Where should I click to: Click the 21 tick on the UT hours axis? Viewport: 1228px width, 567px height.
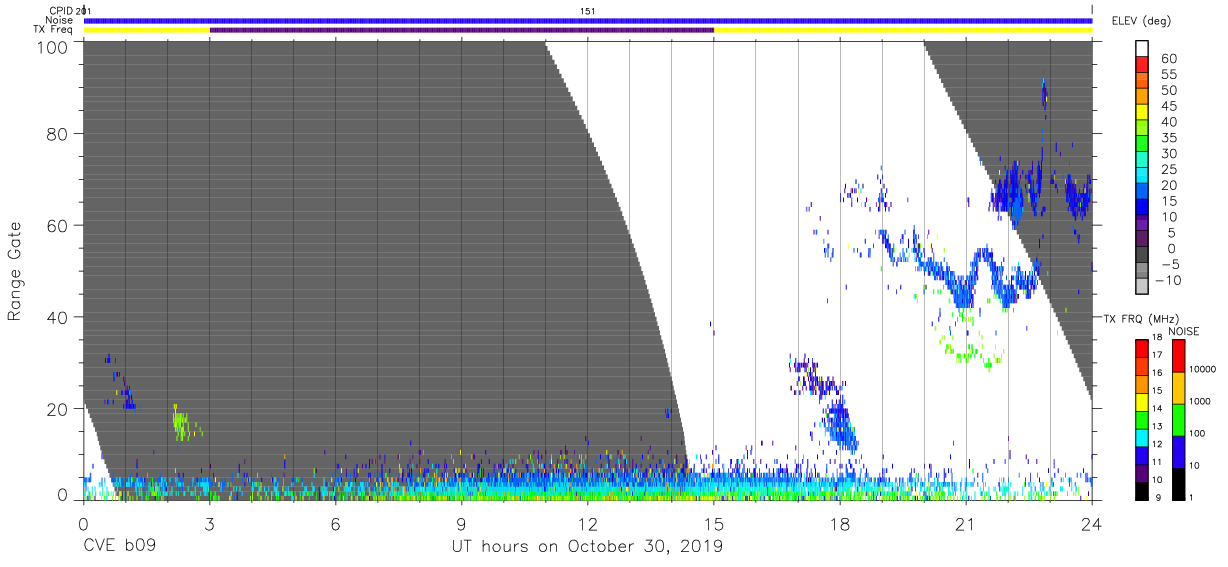(x=965, y=523)
